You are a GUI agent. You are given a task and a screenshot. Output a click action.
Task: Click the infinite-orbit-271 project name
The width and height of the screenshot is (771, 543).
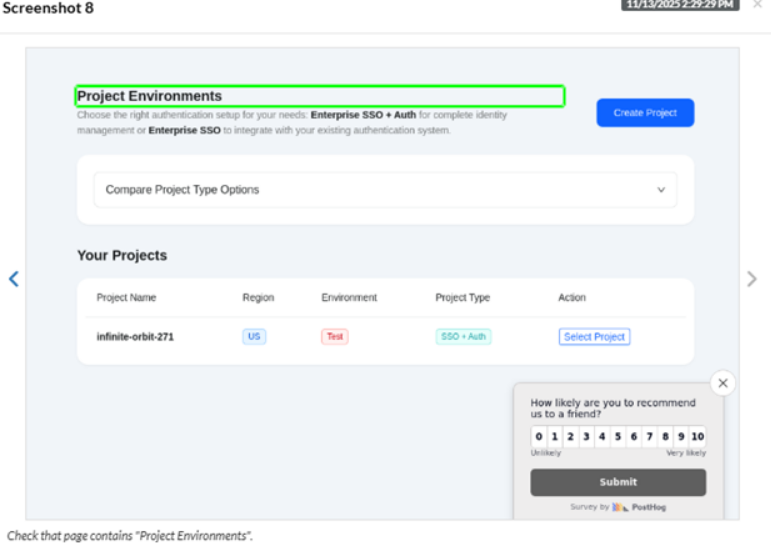pos(135,337)
